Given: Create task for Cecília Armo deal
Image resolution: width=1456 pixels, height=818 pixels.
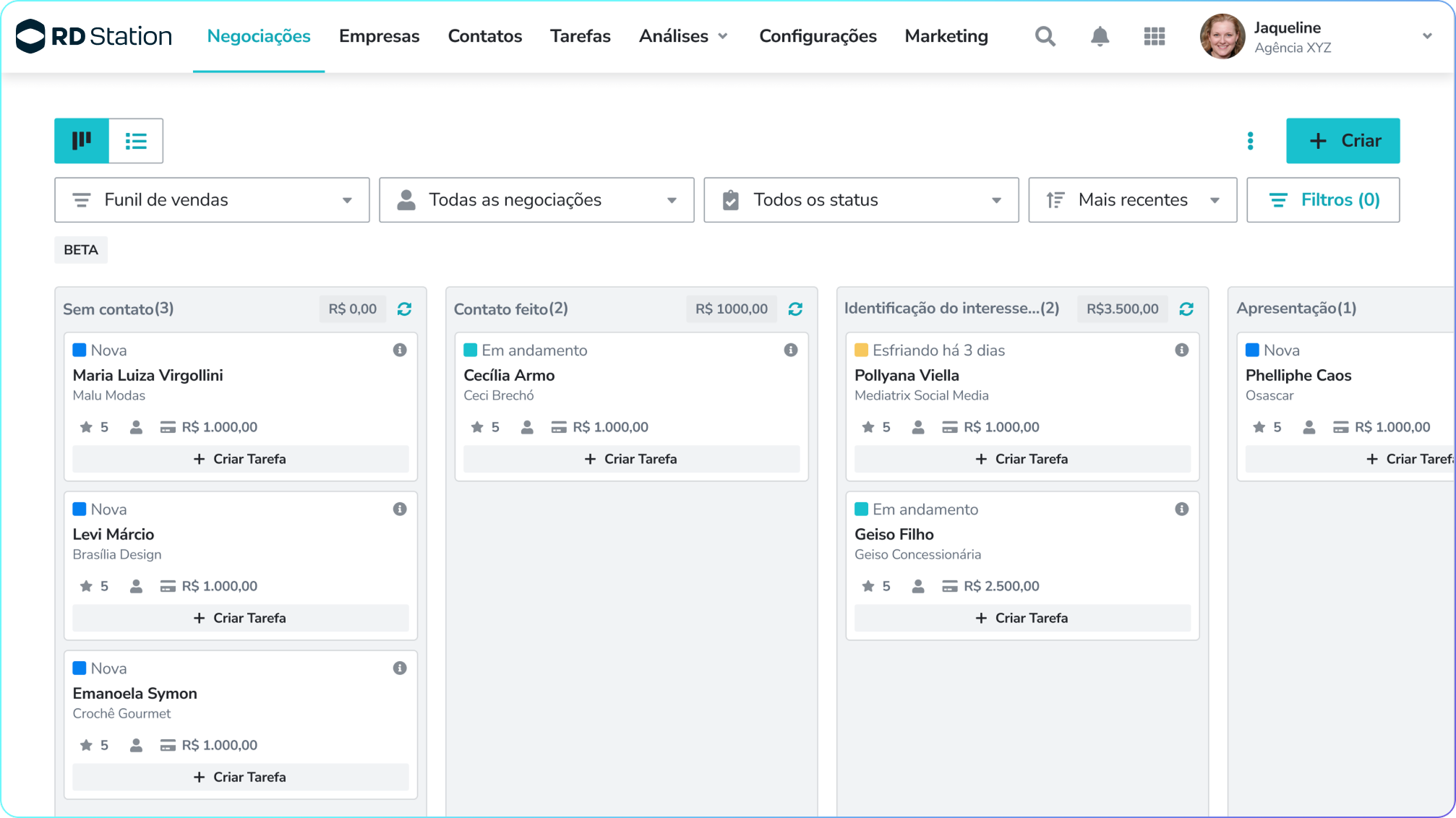Looking at the screenshot, I should [631, 459].
